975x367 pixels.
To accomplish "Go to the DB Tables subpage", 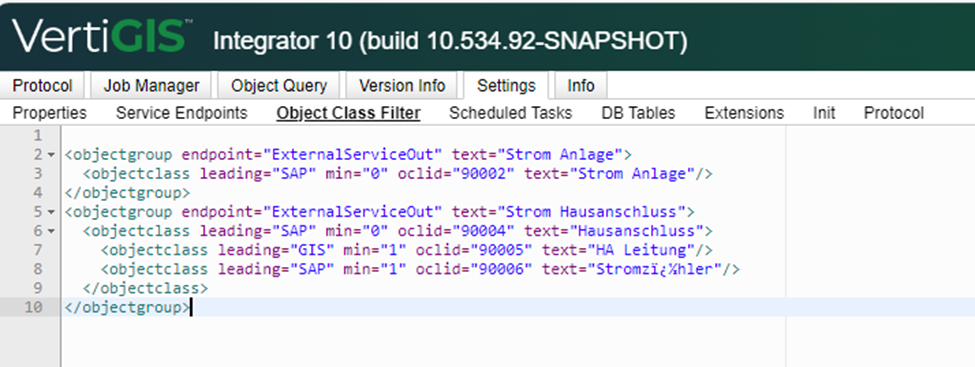I will pyautogui.click(x=638, y=113).
